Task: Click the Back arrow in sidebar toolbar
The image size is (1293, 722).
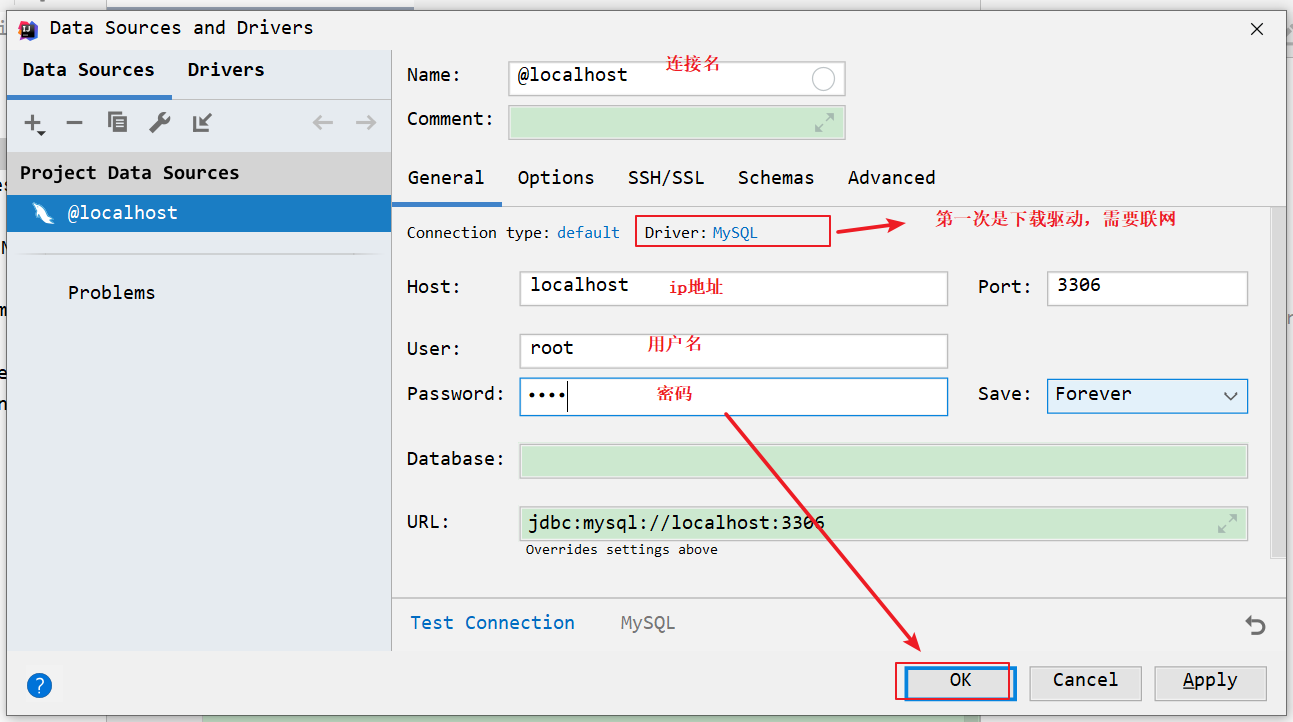Action: [x=322, y=123]
